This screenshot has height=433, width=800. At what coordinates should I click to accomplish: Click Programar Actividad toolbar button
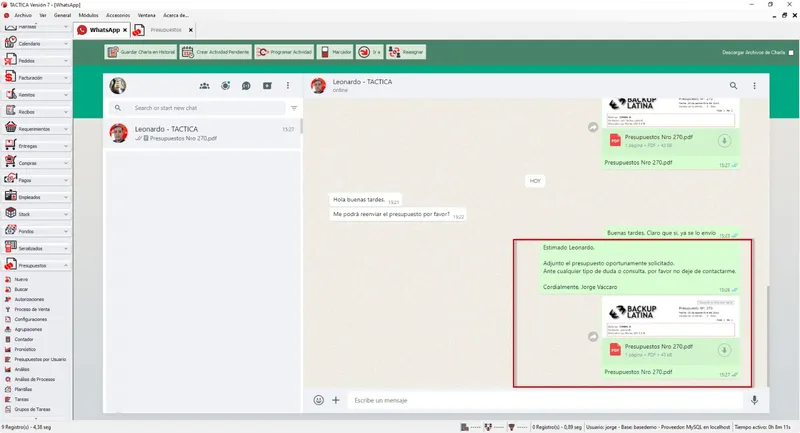coord(284,52)
